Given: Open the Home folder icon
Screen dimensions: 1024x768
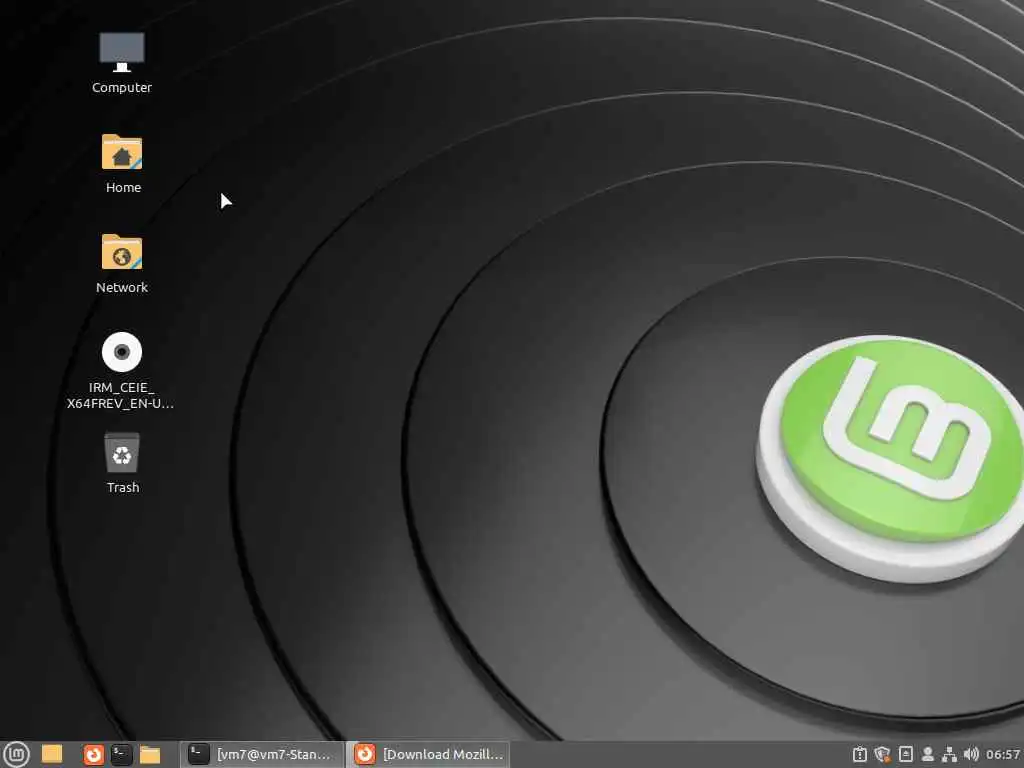Looking at the screenshot, I should (x=121, y=152).
